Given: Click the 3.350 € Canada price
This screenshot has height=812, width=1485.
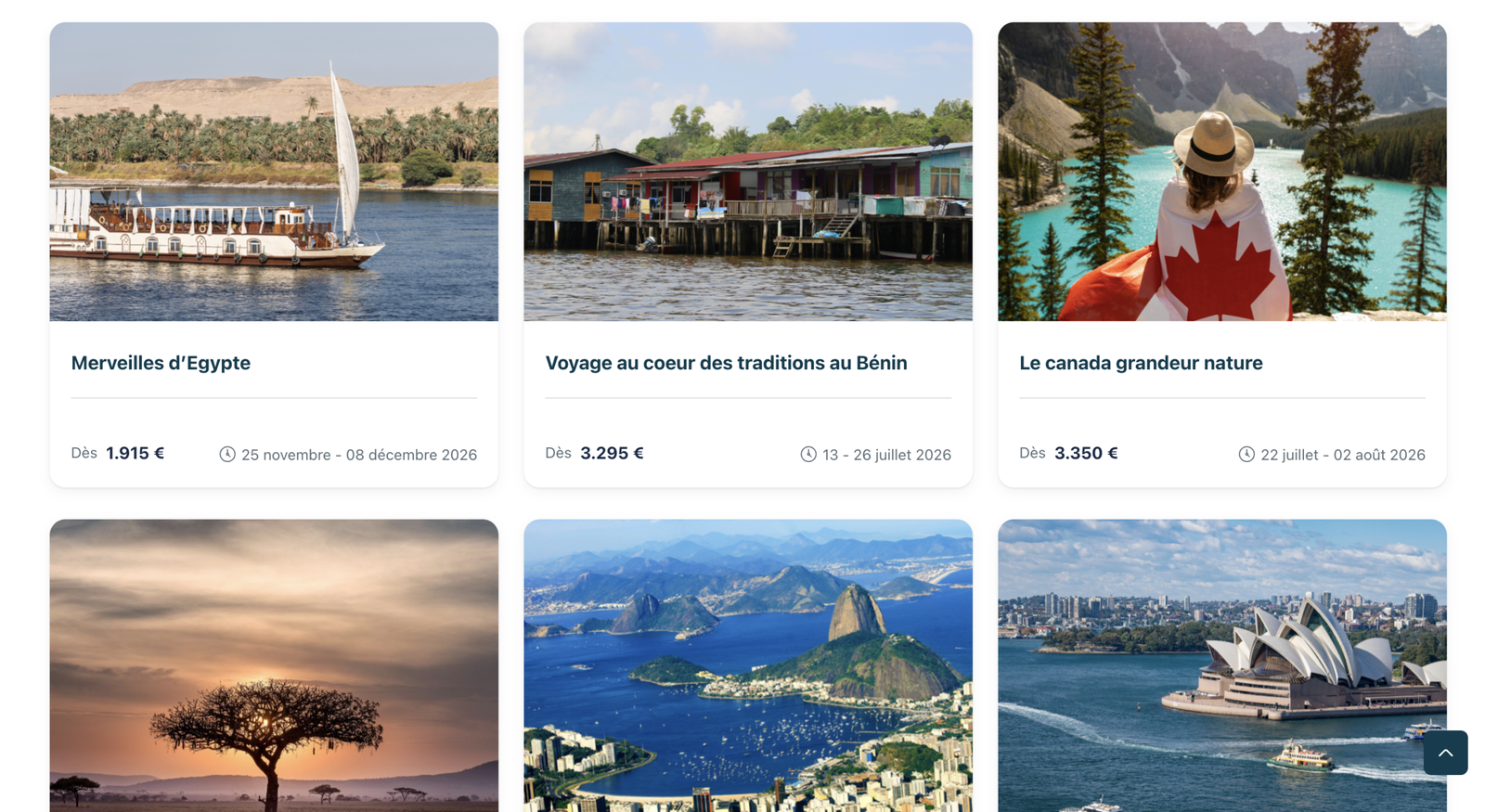Looking at the screenshot, I should pyautogui.click(x=1086, y=453).
